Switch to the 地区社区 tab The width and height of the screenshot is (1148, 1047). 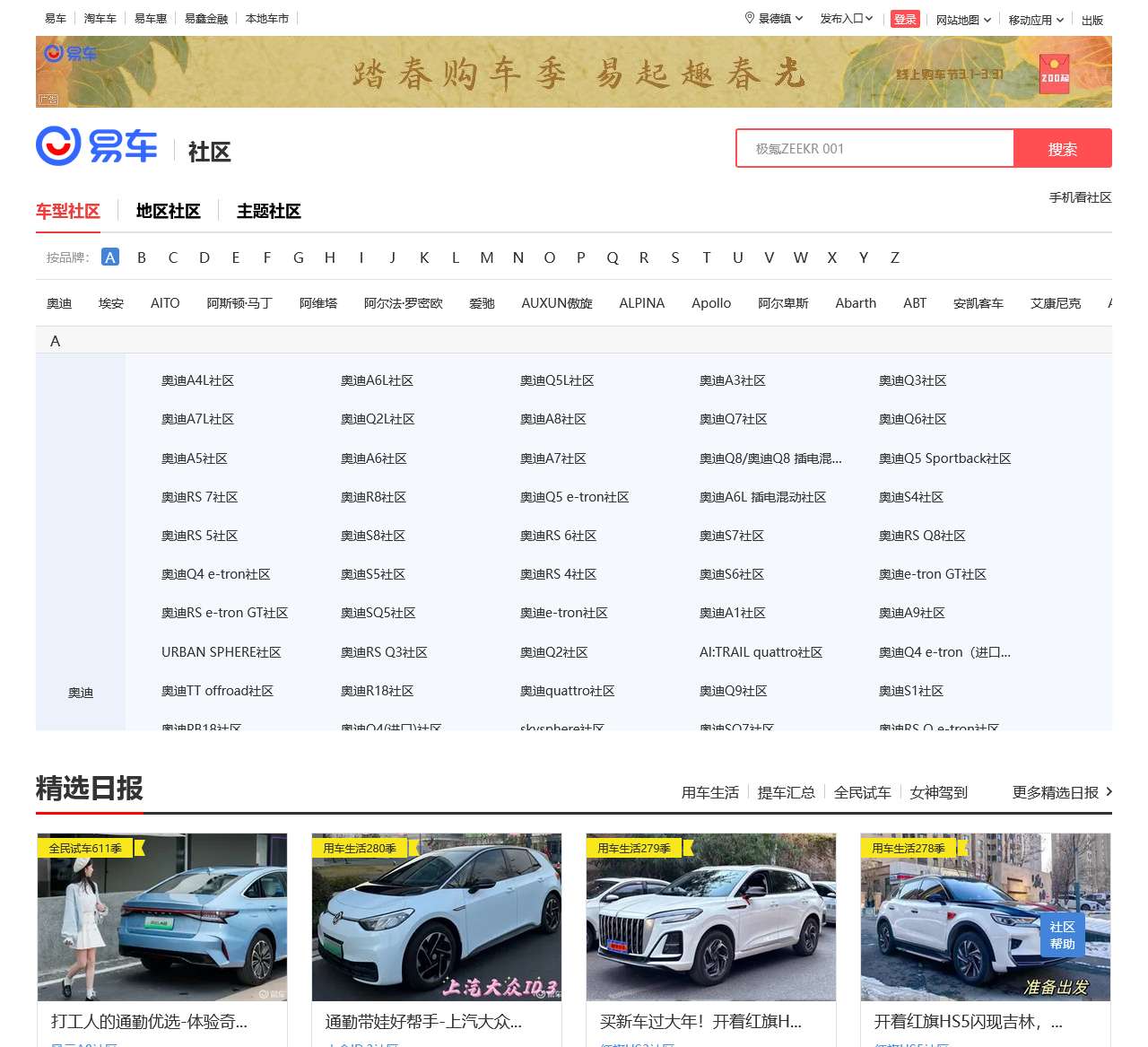coord(169,211)
